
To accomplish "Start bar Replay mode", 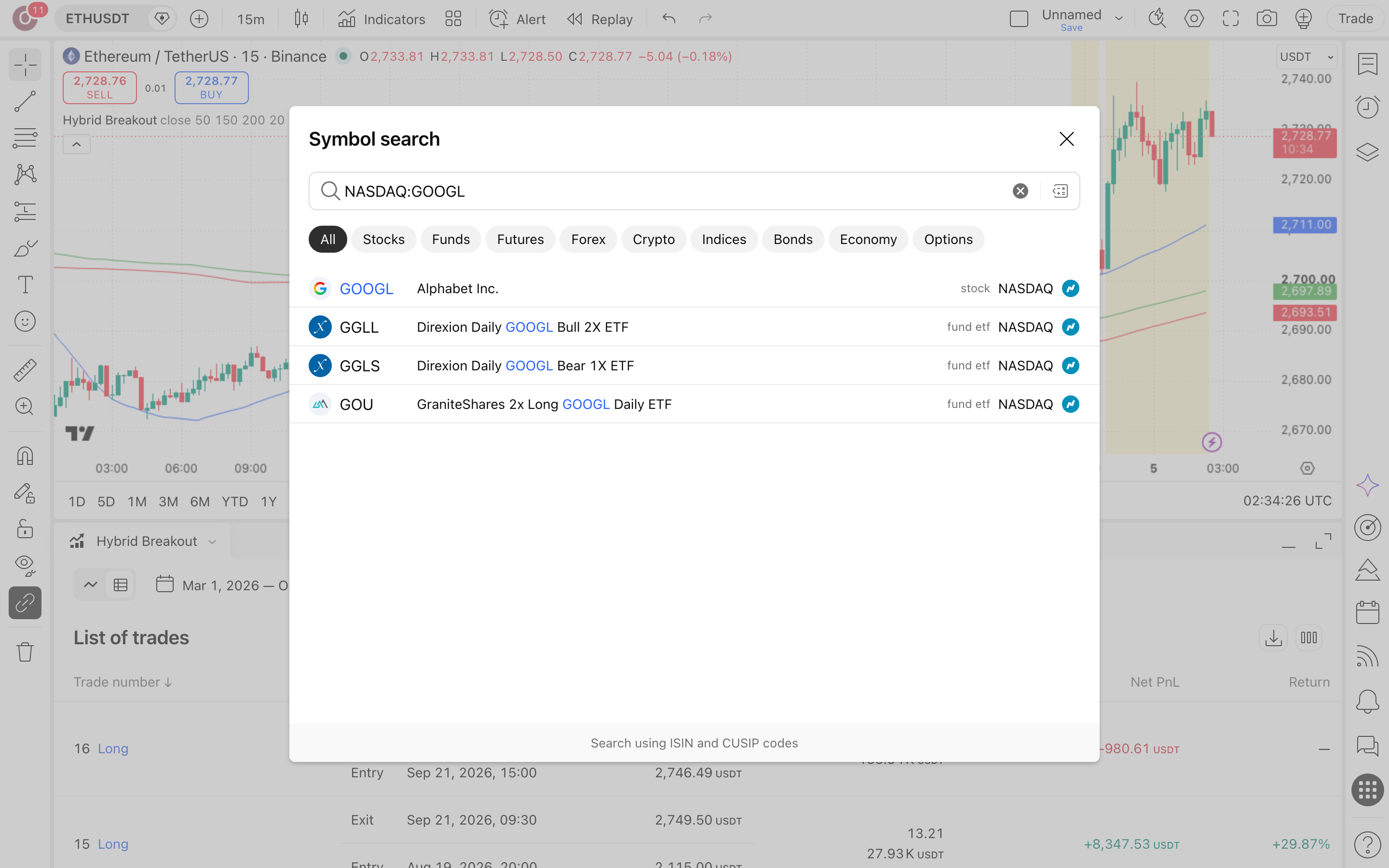I will point(599,19).
